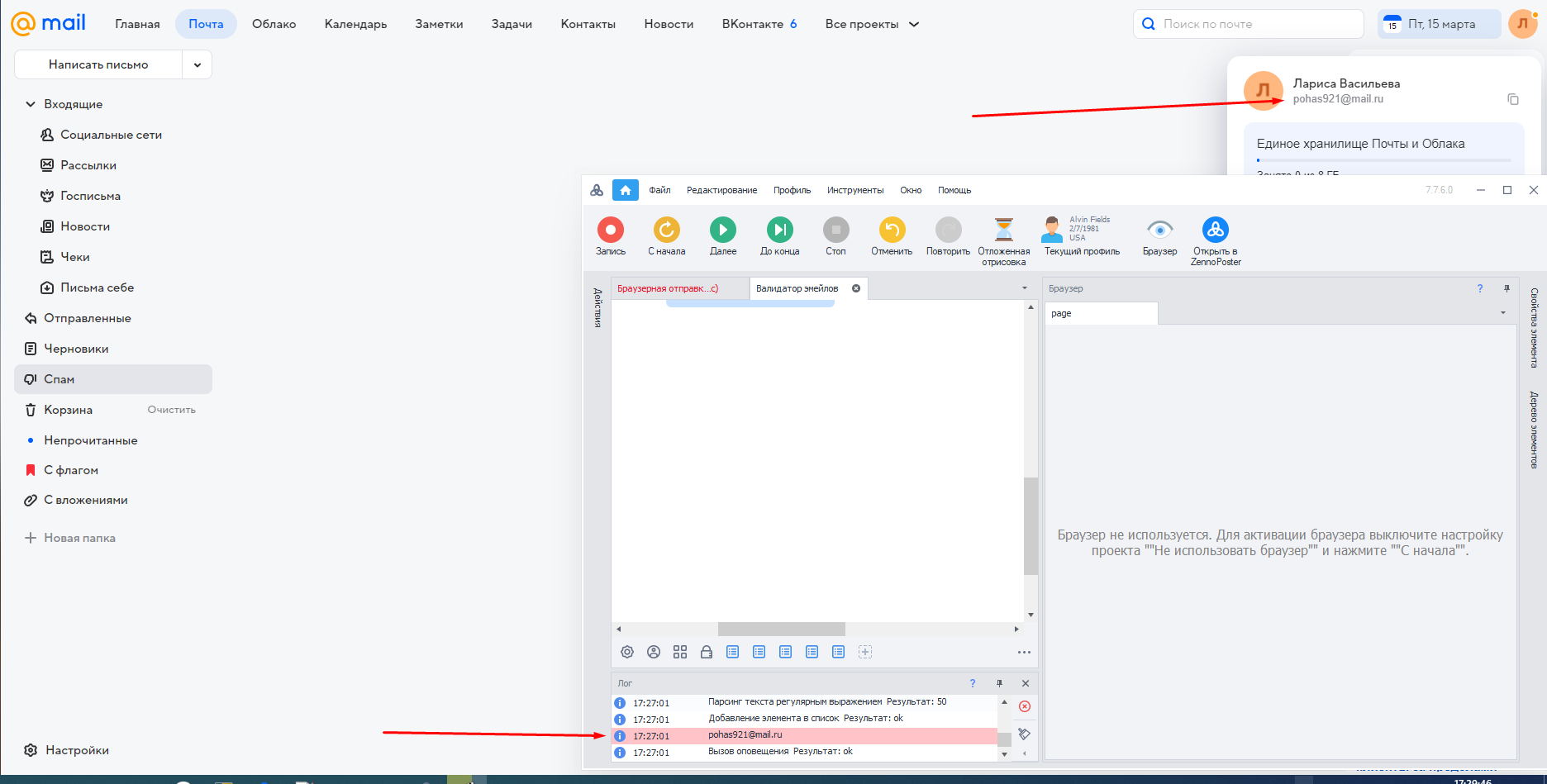1547x784 pixels.
Task: Restart project with С начала button
Action: coord(666,230)
